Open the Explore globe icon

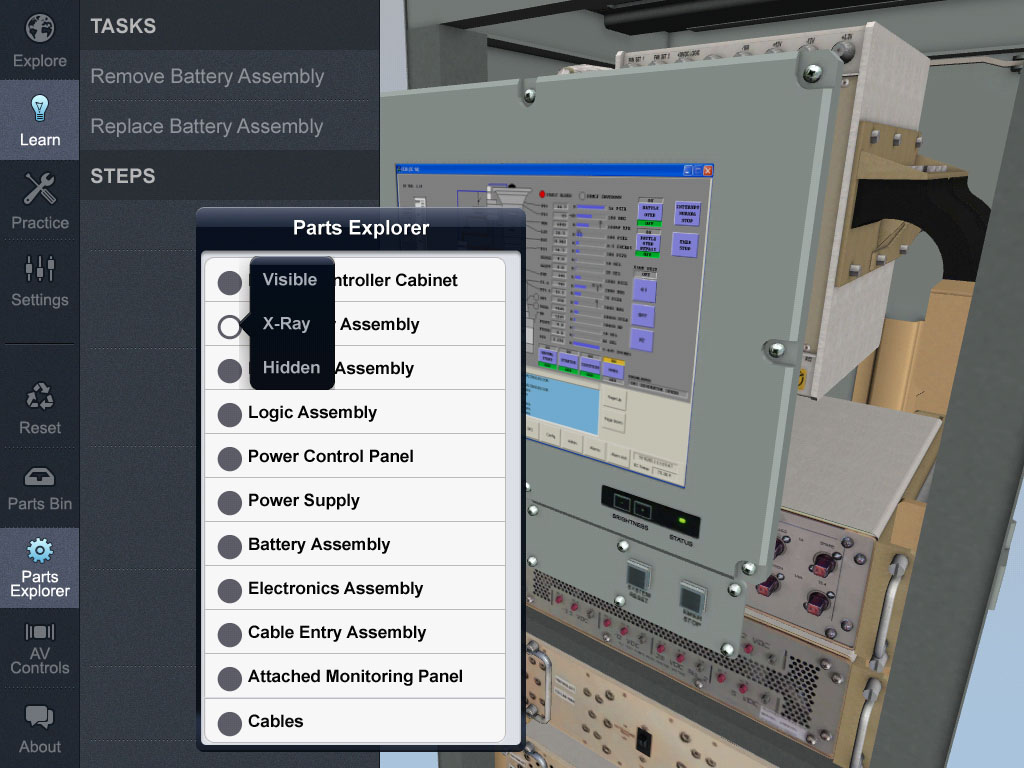(x=39, y=30)
